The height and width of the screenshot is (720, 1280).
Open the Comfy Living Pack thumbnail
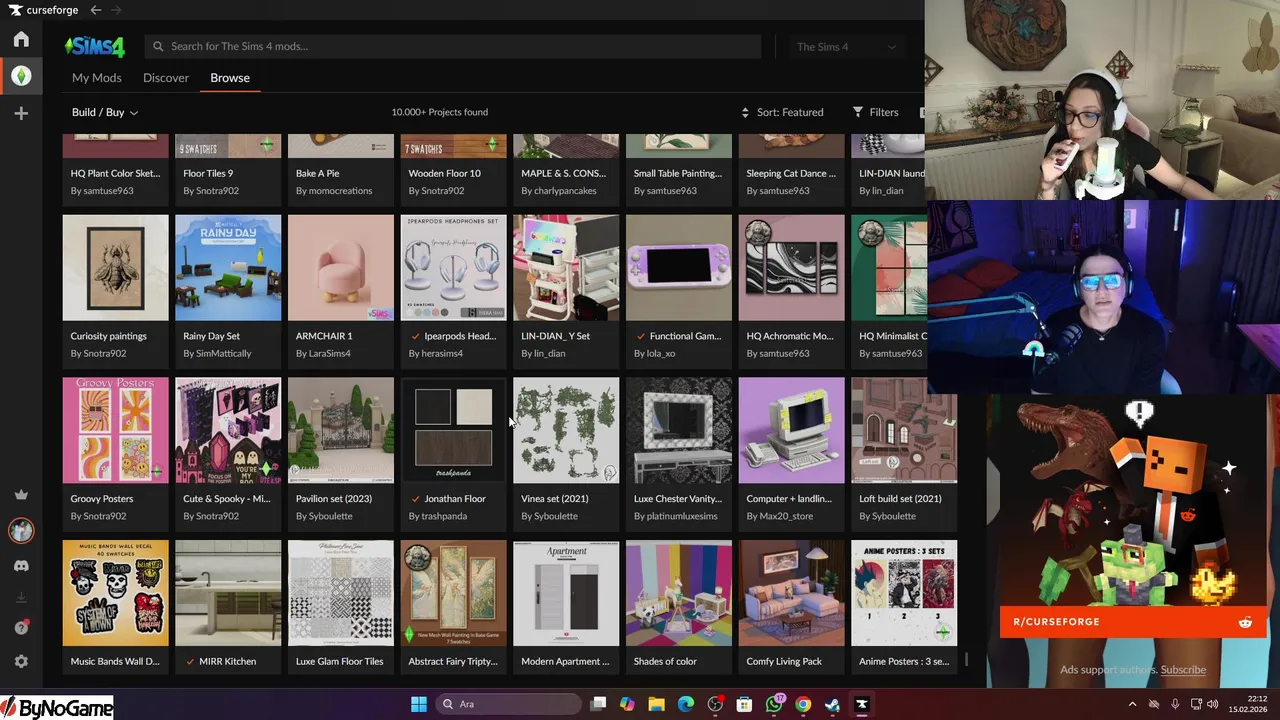tap(791, 593)
